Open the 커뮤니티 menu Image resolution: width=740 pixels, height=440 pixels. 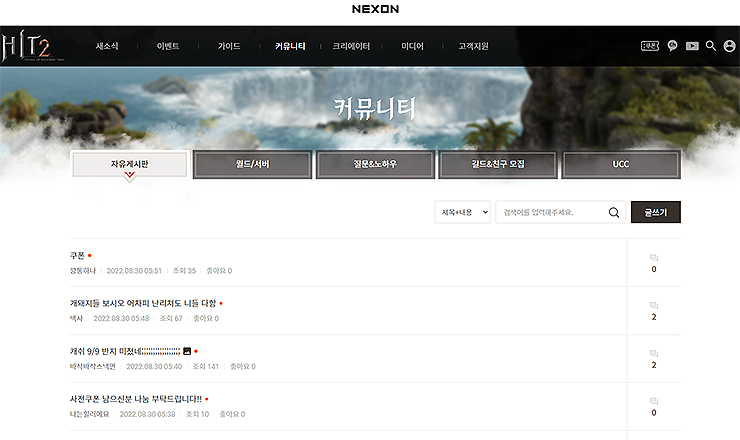point(290,46)
